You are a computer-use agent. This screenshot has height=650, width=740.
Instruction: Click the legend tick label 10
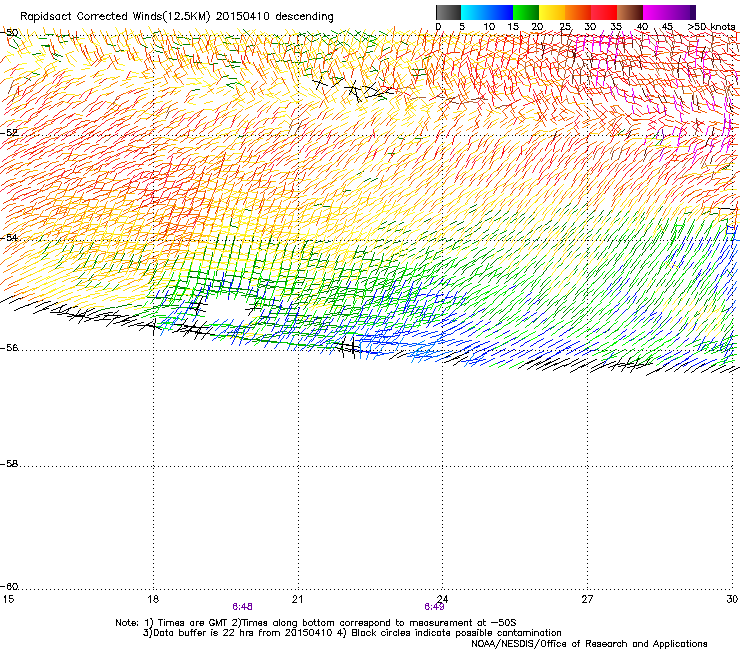[489, 26]
